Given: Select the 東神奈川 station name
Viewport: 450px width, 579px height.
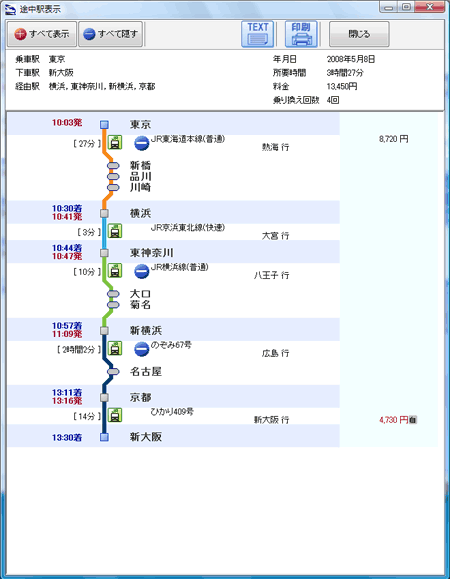Looking at the screenshot, I should (151, 253).
